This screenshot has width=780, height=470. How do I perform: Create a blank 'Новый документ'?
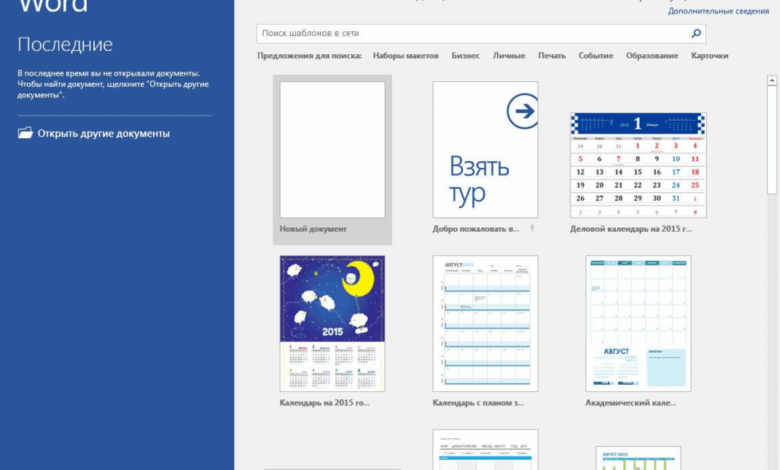[x=332, y=150]
